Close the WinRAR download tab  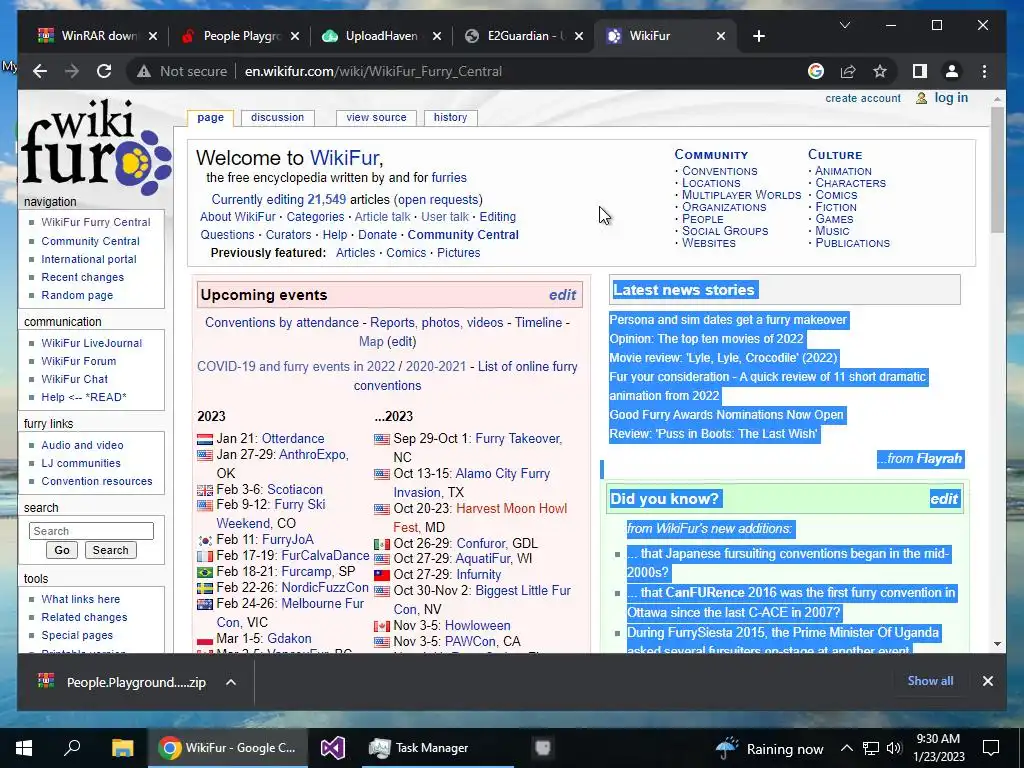point(153,36)
